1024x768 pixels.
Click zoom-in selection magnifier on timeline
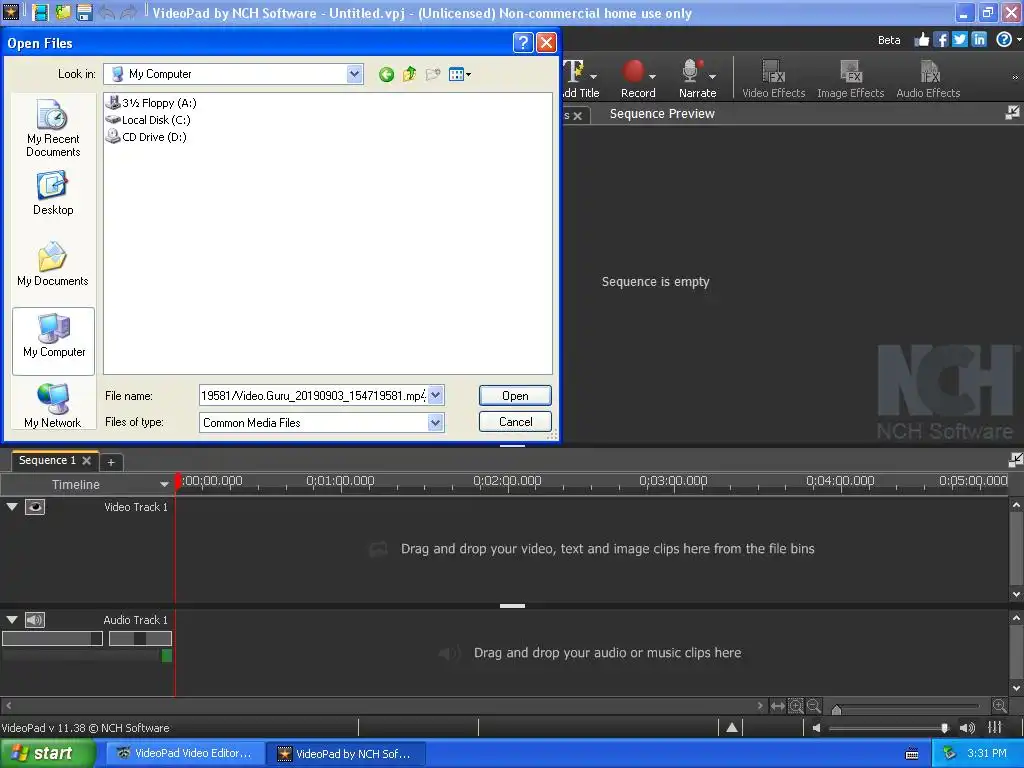[x=795, y=706]
